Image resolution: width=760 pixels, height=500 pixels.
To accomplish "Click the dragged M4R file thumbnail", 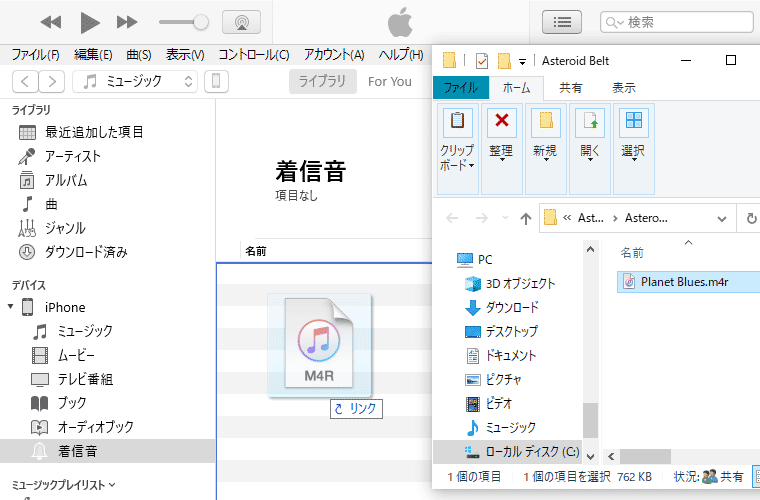I will (319, 345).
